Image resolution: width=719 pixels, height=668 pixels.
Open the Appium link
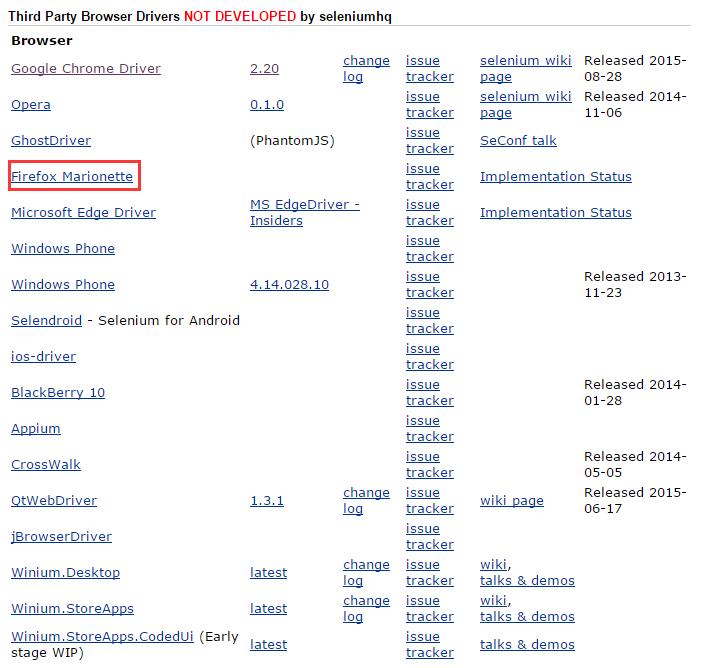(36, 428)
